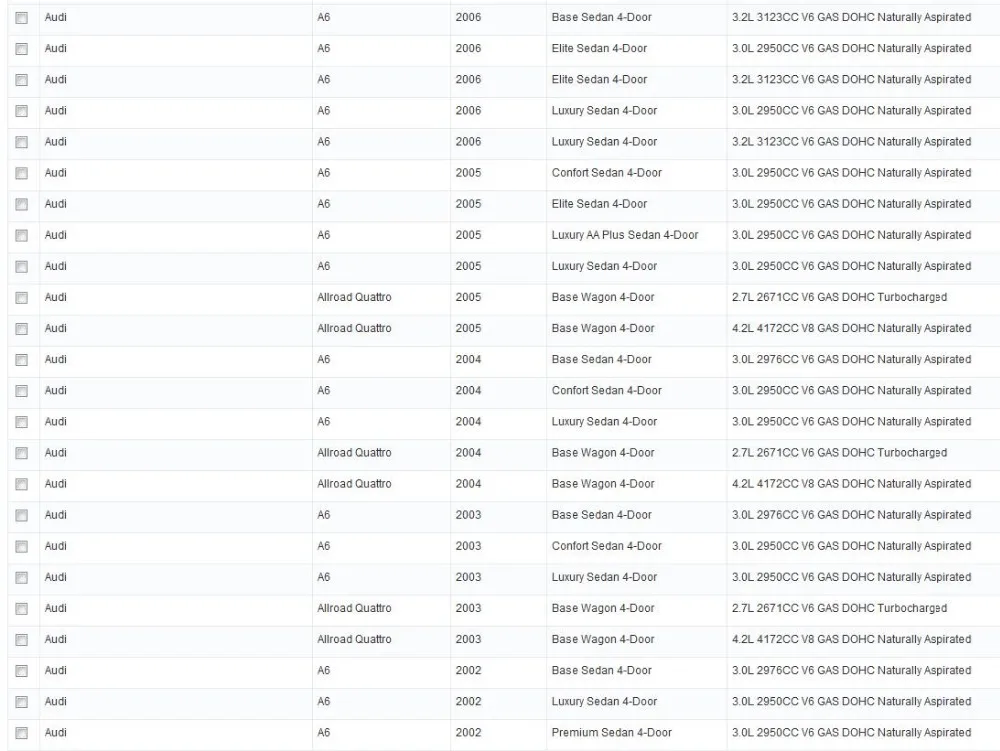
Task: Click 'Allroad Quattro' in 2003 4.2L V8 row
Action: [x=355, y=639]
